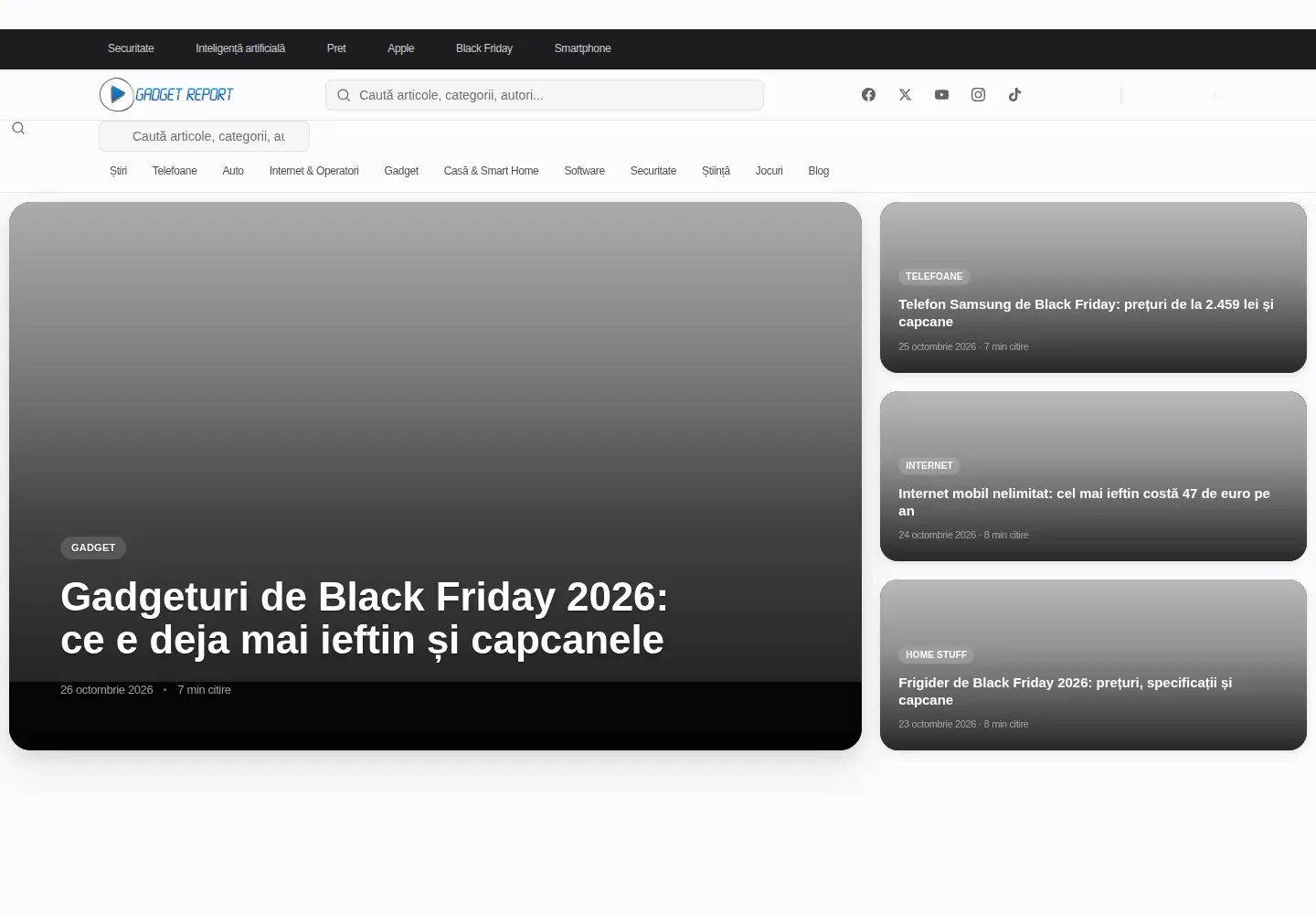Click the '25 octombrie 2026 · 7 min citire' text
The image size is (1316, 914).
point(963,346)
